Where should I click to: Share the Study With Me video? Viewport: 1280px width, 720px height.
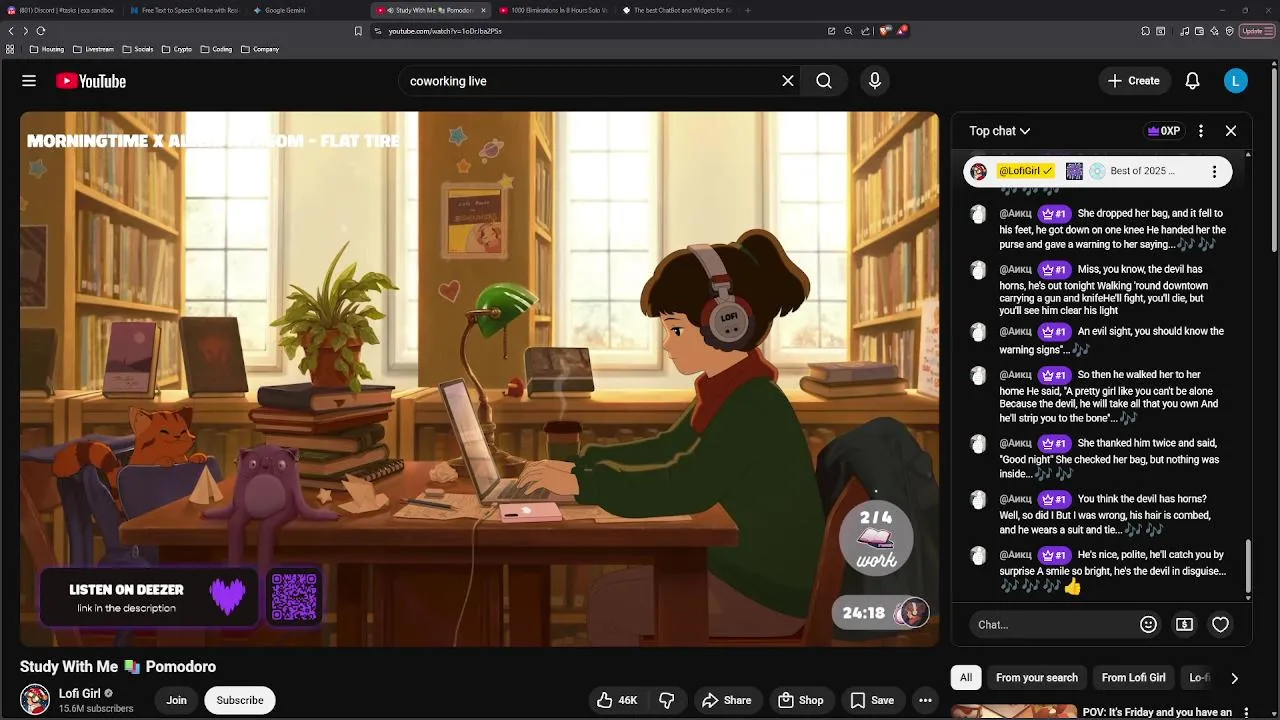727,700
